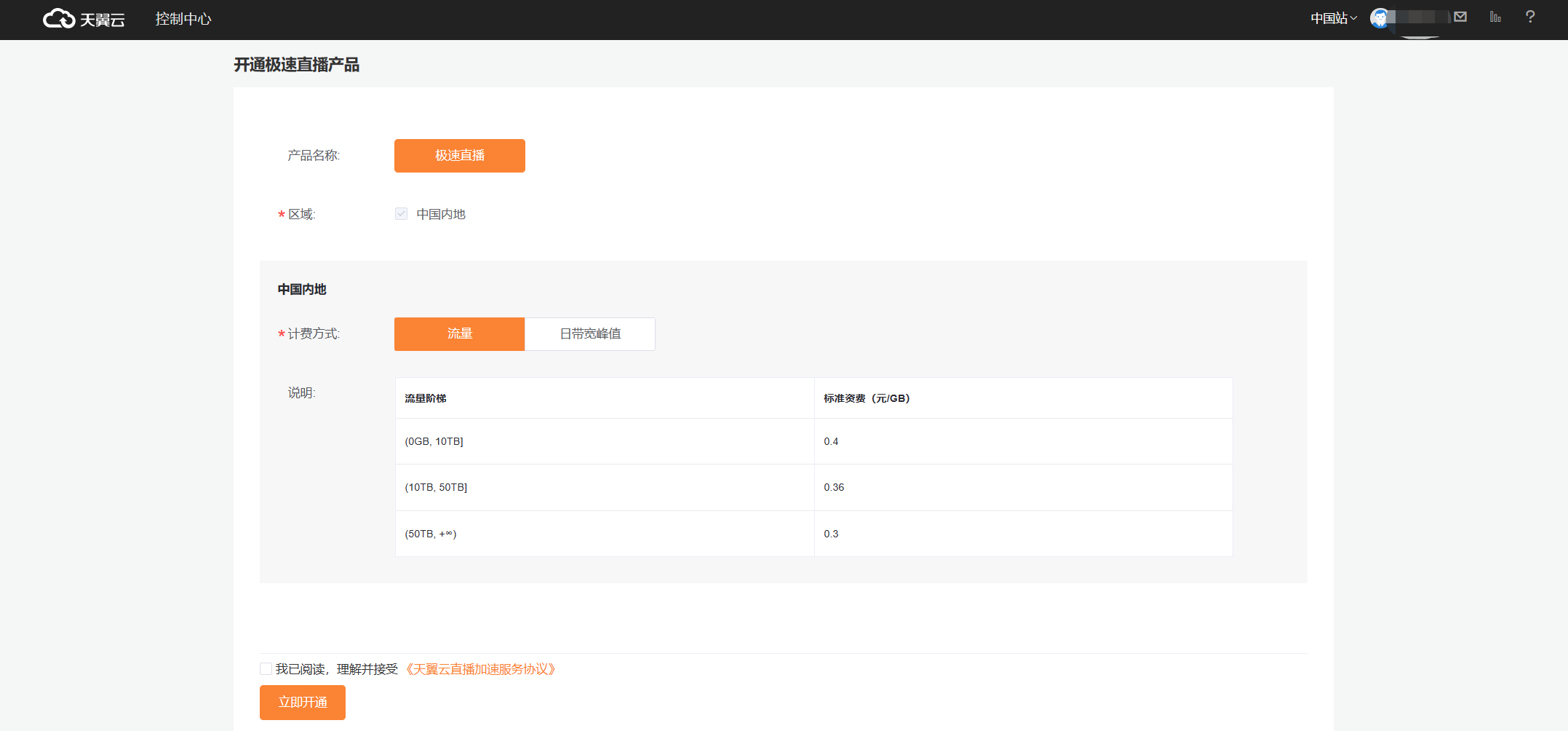Expand the 中国站 region dropdown
The width and height of the screenshot is (1568, 731).
coord(1334,19)
